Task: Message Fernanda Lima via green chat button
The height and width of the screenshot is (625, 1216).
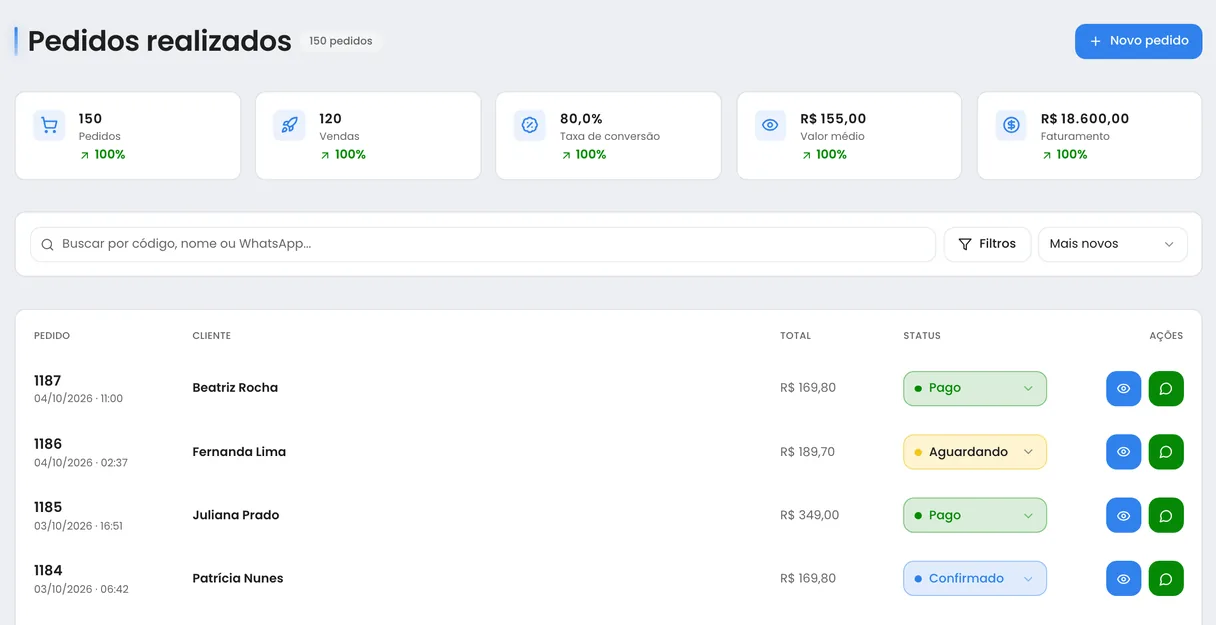Action: (1166, 452)
